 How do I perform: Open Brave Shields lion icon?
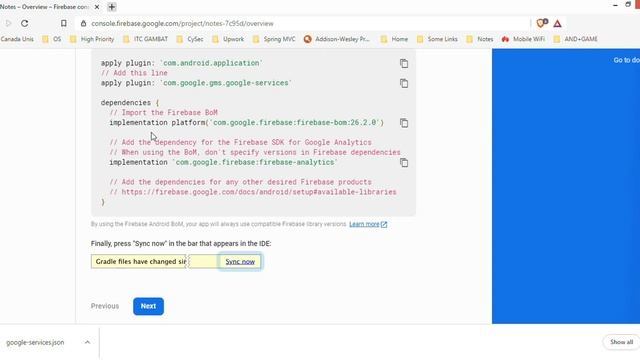(x=542, y=23)
